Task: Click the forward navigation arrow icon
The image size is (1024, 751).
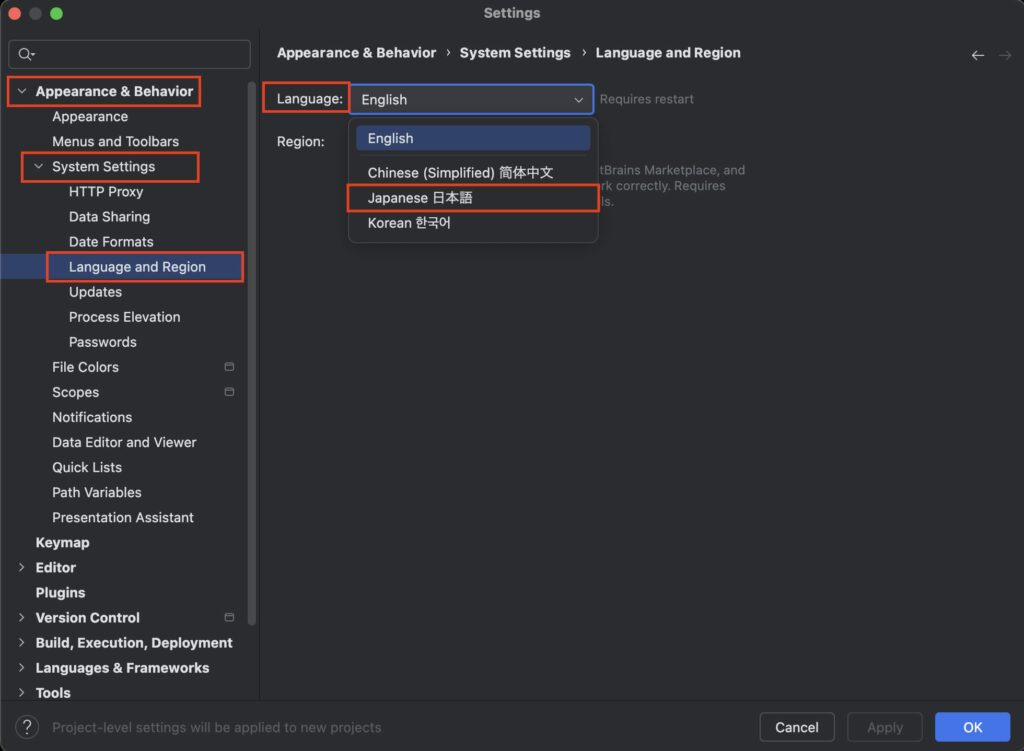Action: (1004, 56)
